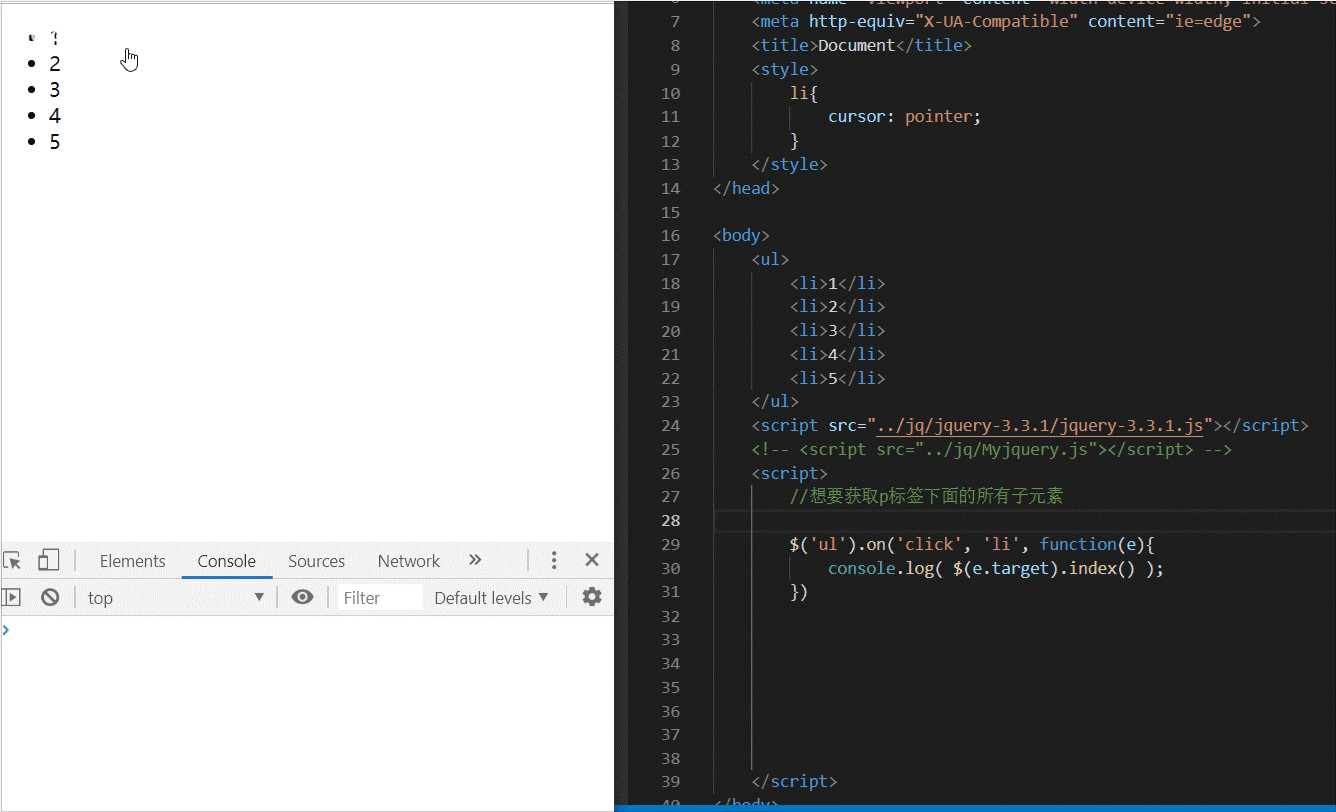Click line number 29 in the gutter
Viewport: 1336px width, 812px height.
(x=671, y=544)
